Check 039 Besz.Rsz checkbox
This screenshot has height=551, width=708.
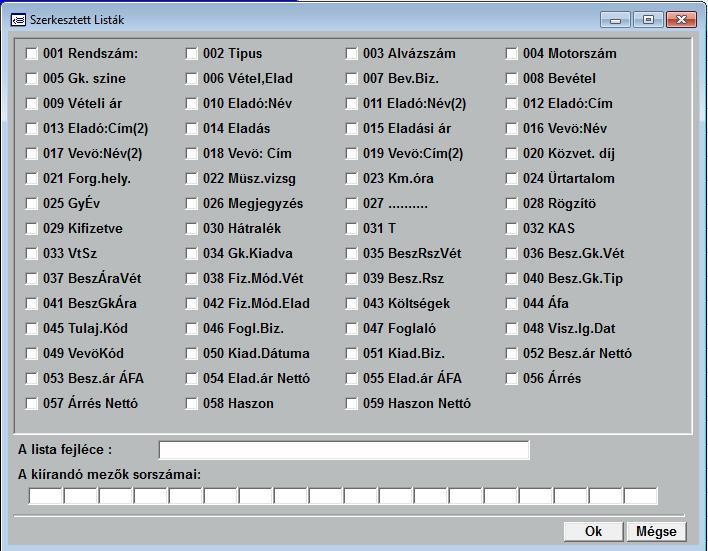click(x=351, y=279)
